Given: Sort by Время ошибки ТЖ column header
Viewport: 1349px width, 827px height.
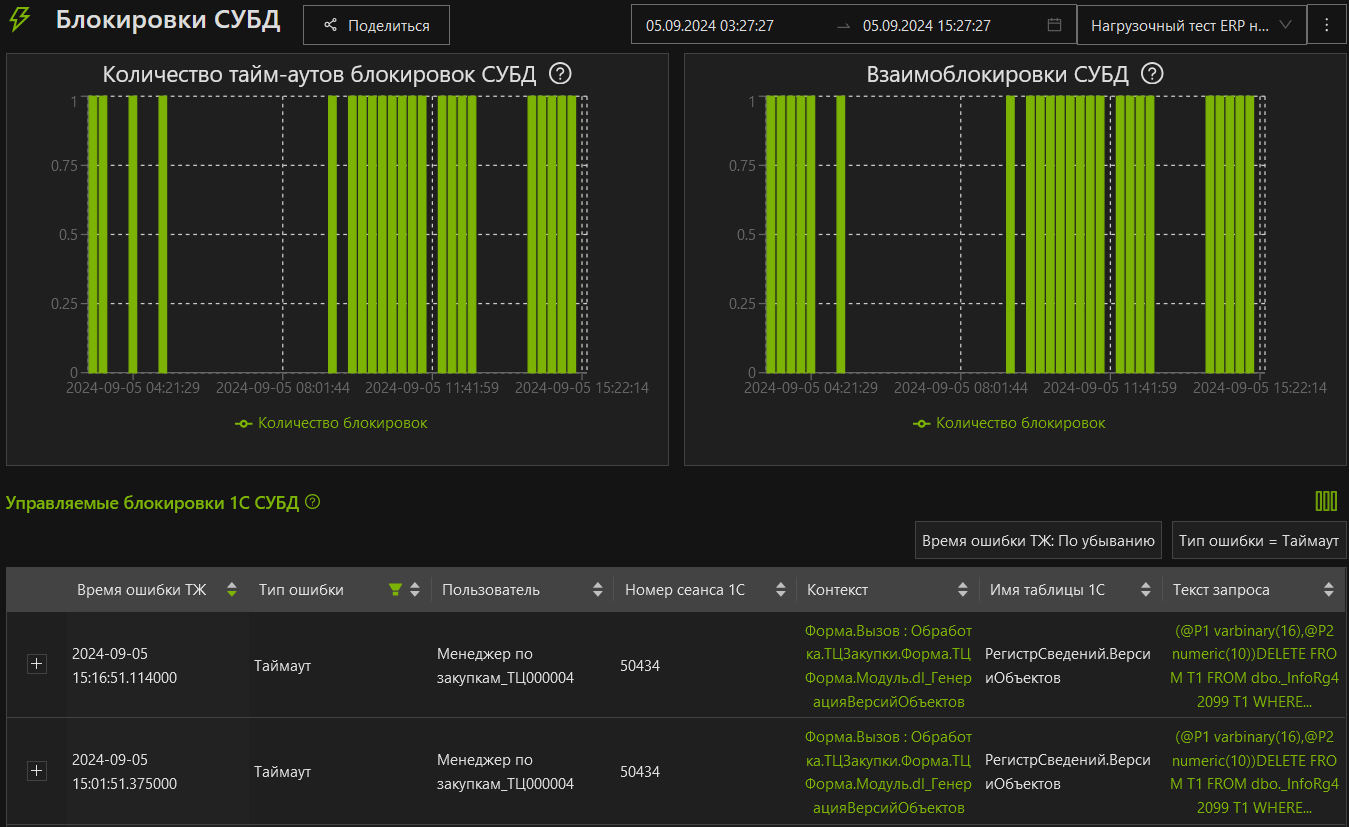Looking at the screenshot, I should (x=141, y=590).
